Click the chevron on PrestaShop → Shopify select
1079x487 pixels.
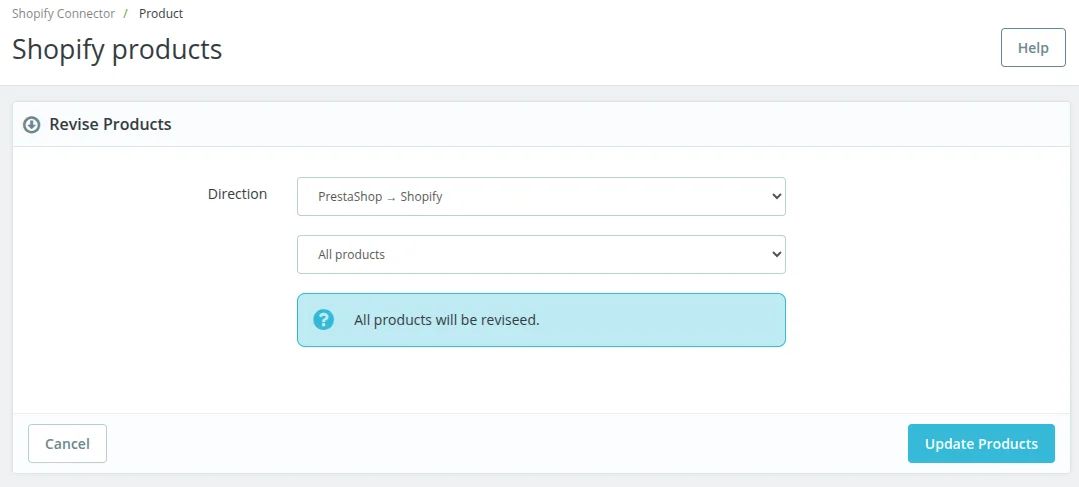(777, 197)
